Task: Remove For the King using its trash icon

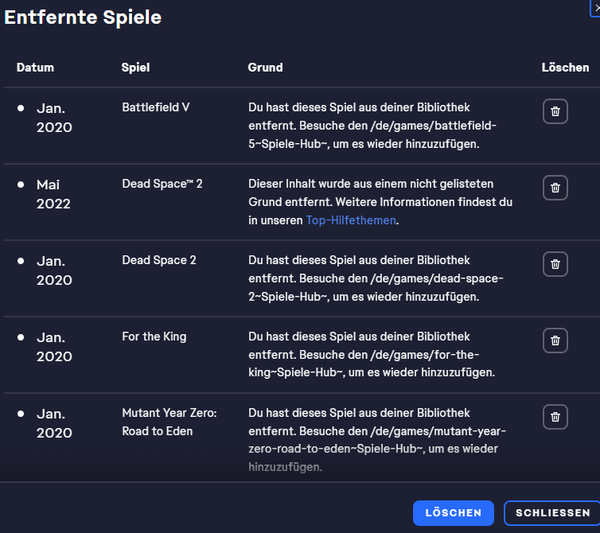Action: click(555, 340)
